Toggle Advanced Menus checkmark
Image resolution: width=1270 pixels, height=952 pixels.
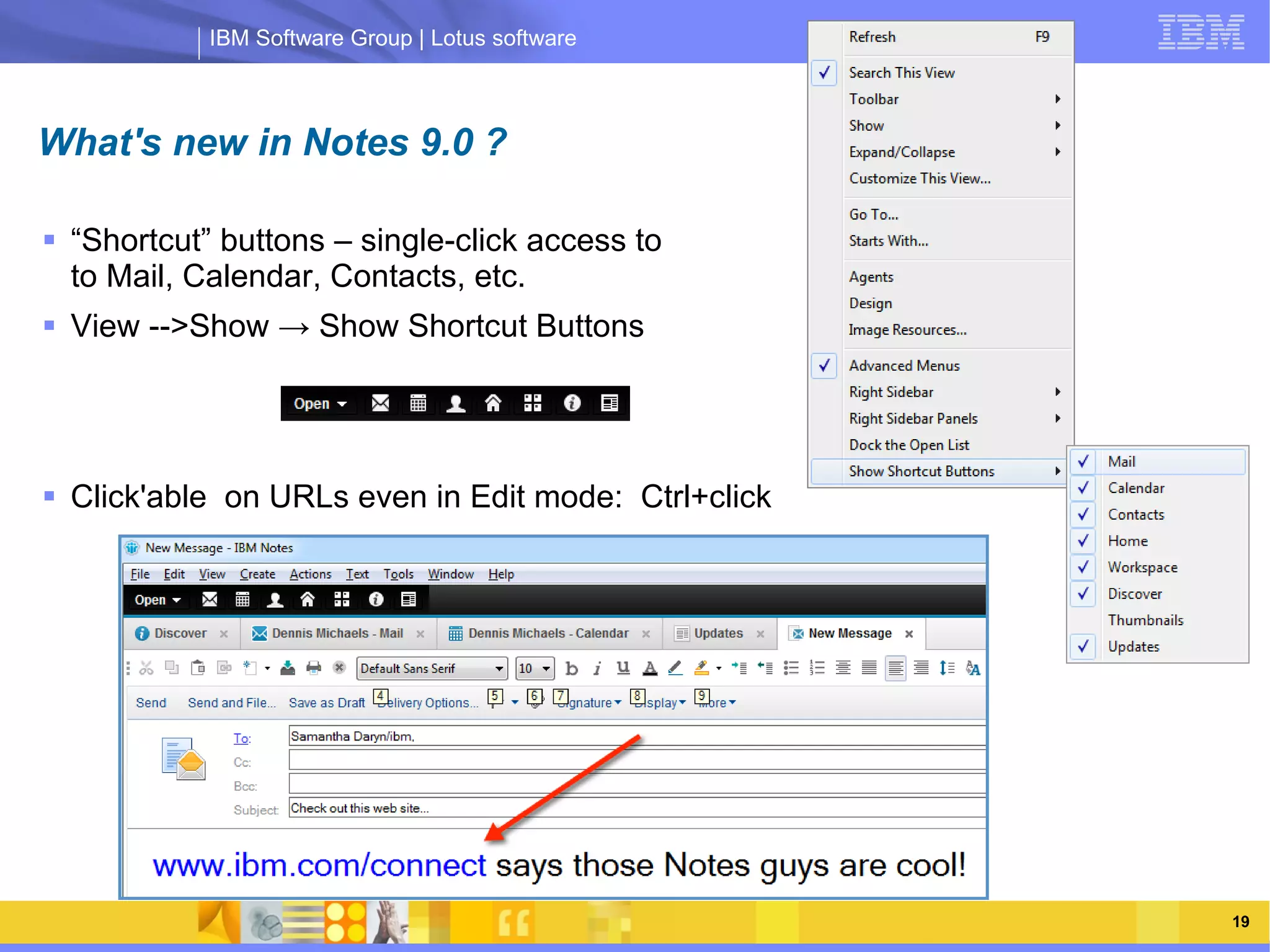point(825,366)
